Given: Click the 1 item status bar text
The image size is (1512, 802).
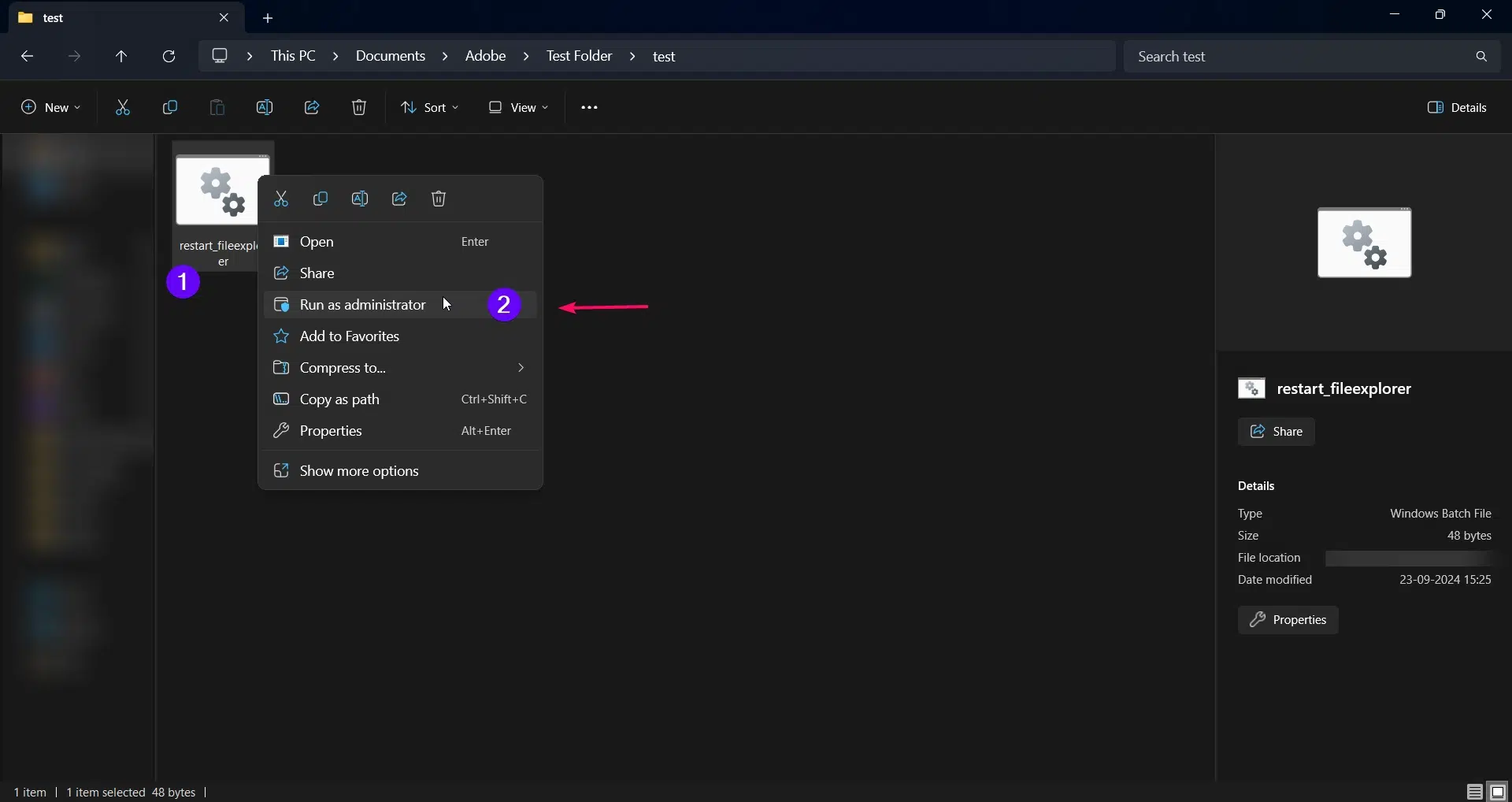Looking at the screenshot, I should 30,792.
